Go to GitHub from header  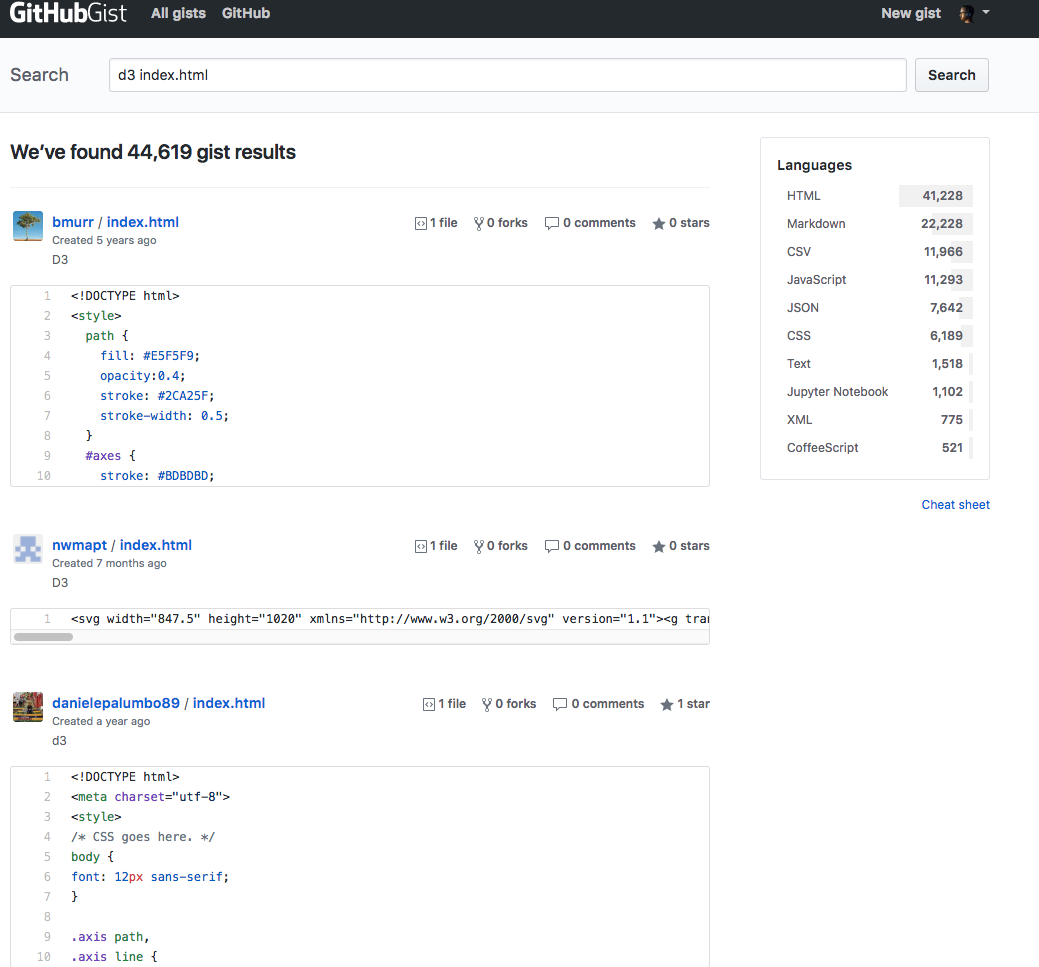coord(246,13)
